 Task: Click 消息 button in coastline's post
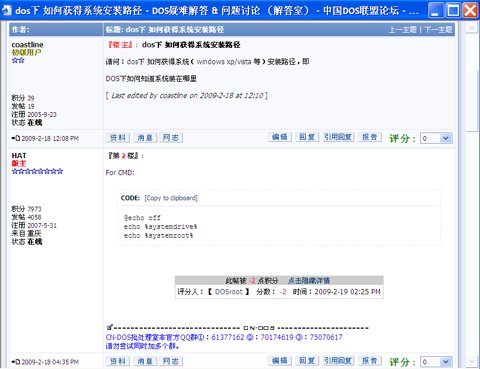145,137
